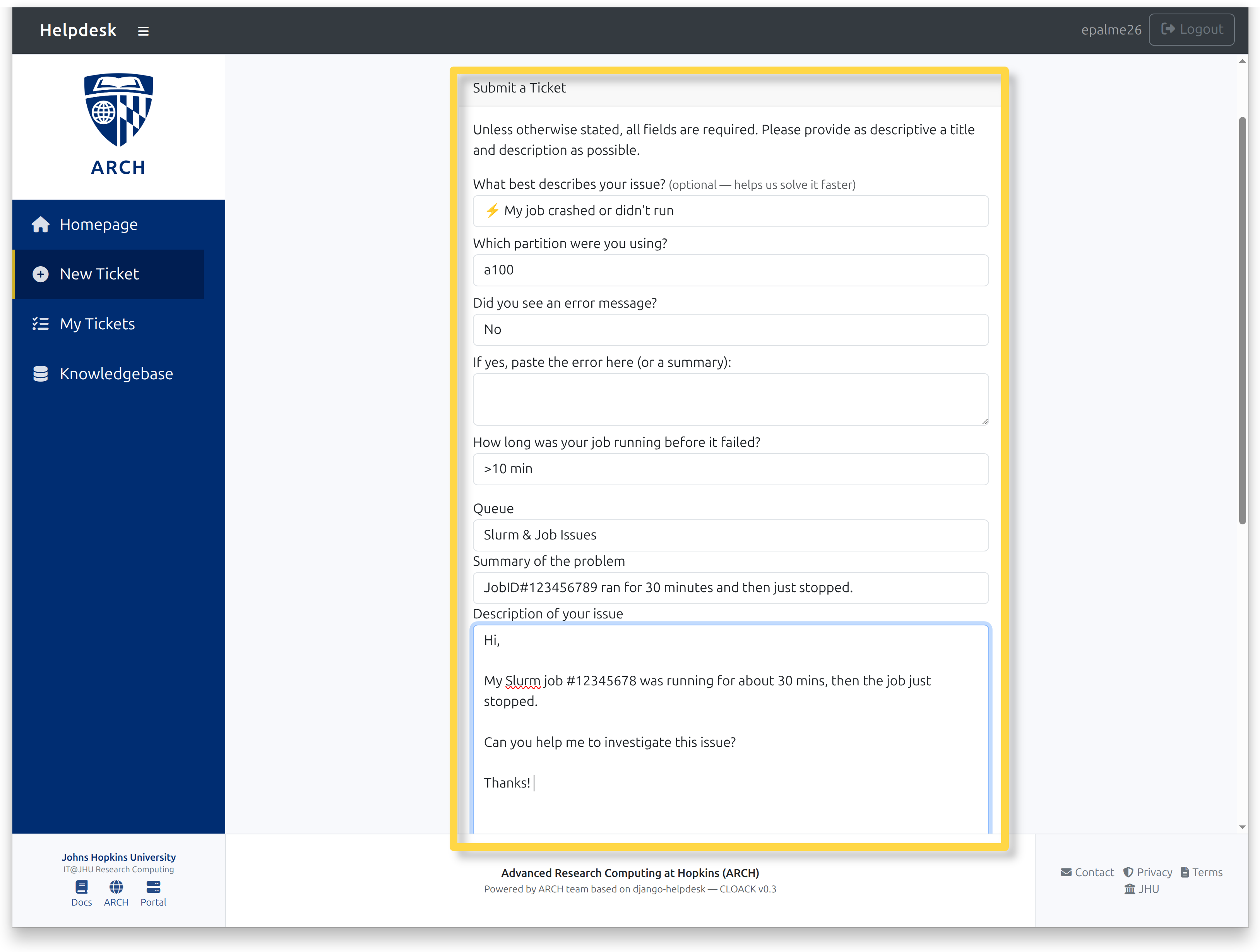Open the Terms link in footer
Image resolution: width=1260 pixels, height=952 pixels.
[1201, 872]
